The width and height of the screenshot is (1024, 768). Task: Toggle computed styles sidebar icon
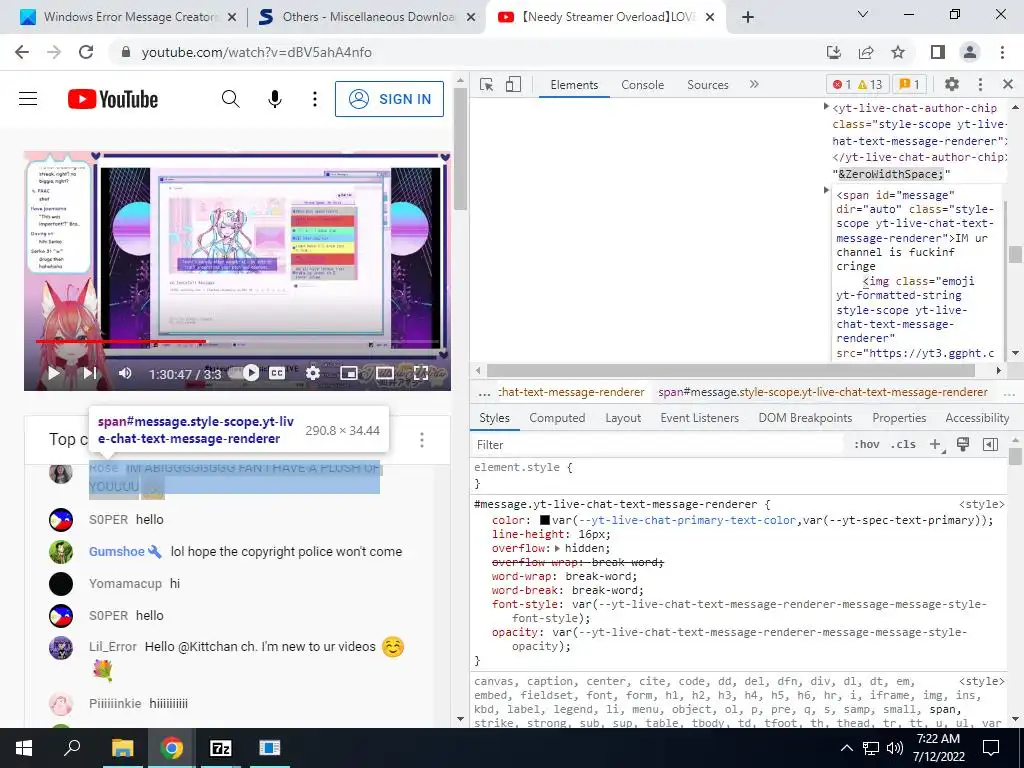coord(990,445)
